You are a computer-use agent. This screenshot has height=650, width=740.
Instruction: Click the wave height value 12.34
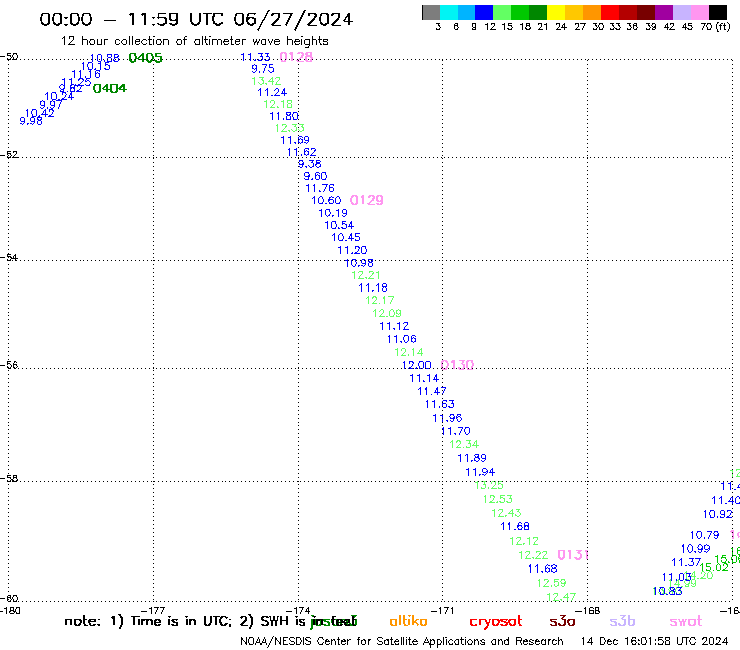point(464,444)
